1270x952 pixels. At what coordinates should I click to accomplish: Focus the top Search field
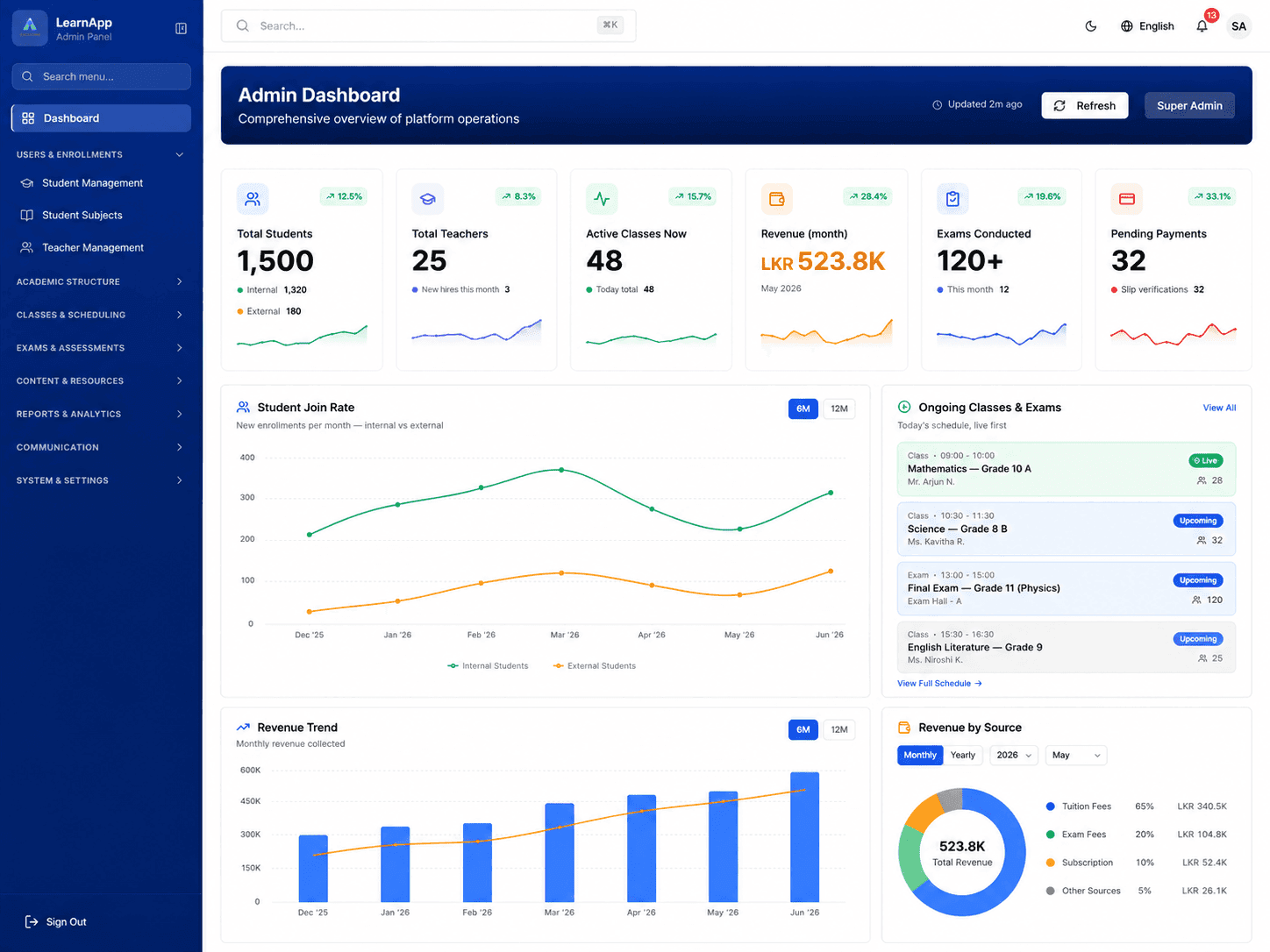coord(428,26)
